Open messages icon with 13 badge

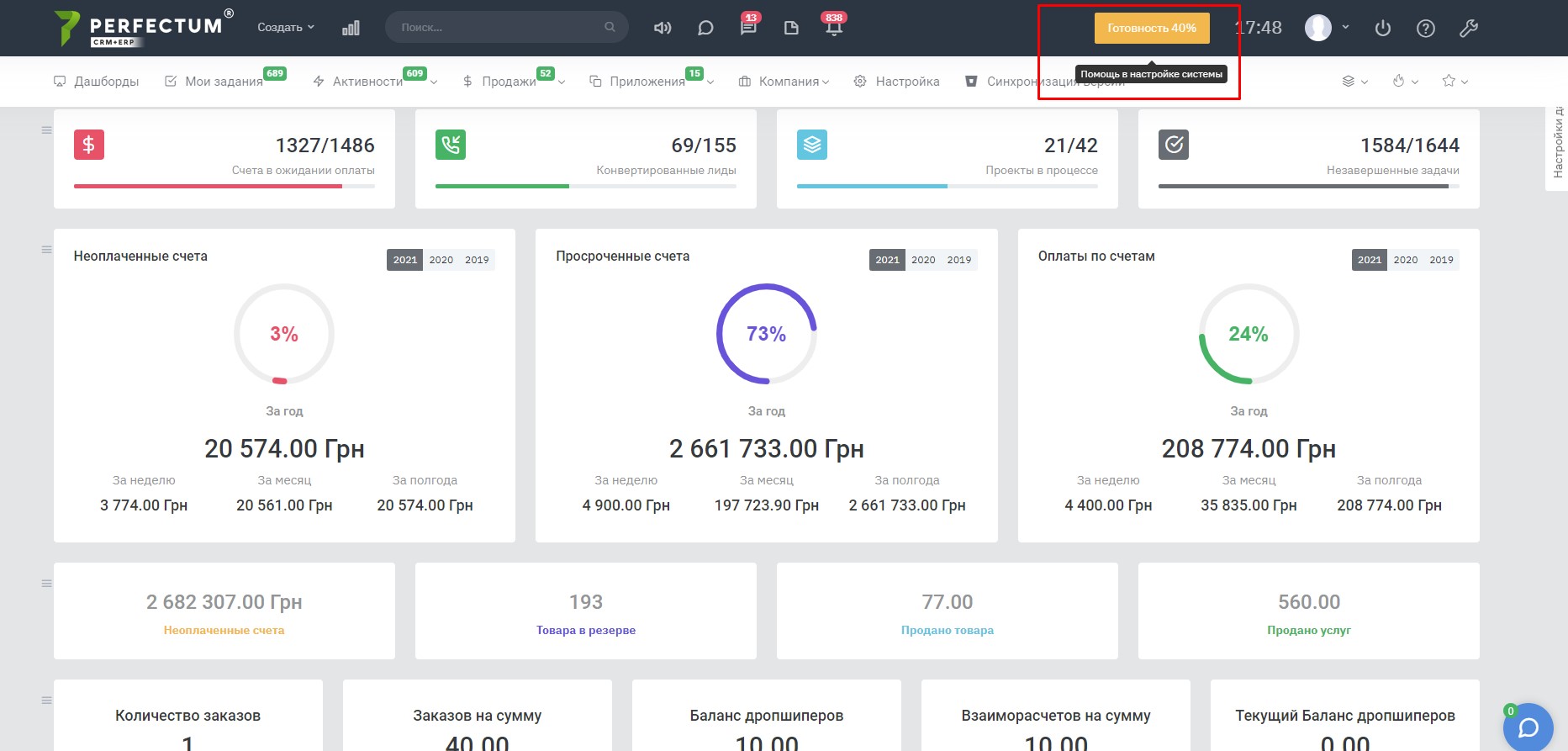(x=747, y=28)
